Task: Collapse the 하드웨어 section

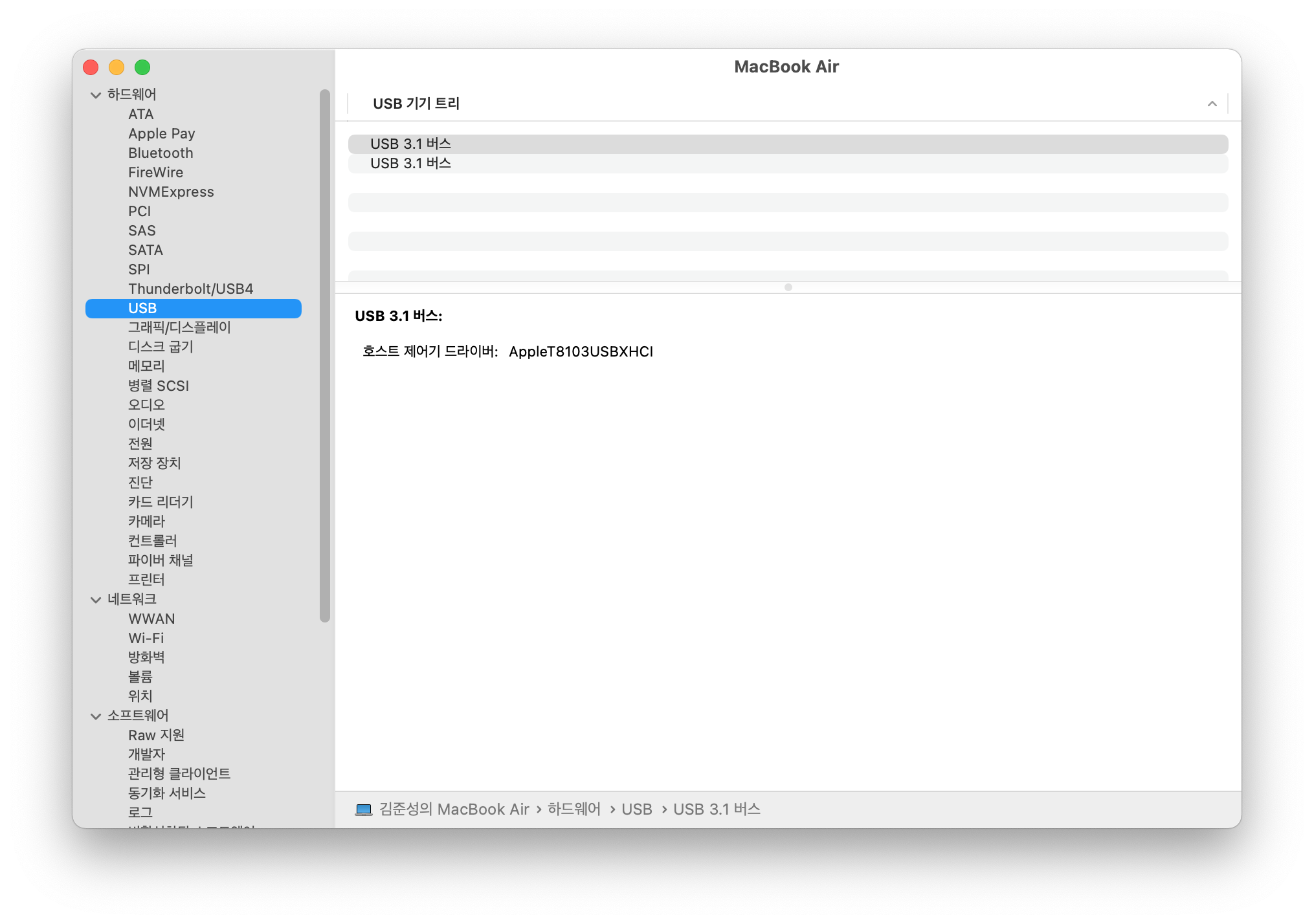Action: (96, 95)
